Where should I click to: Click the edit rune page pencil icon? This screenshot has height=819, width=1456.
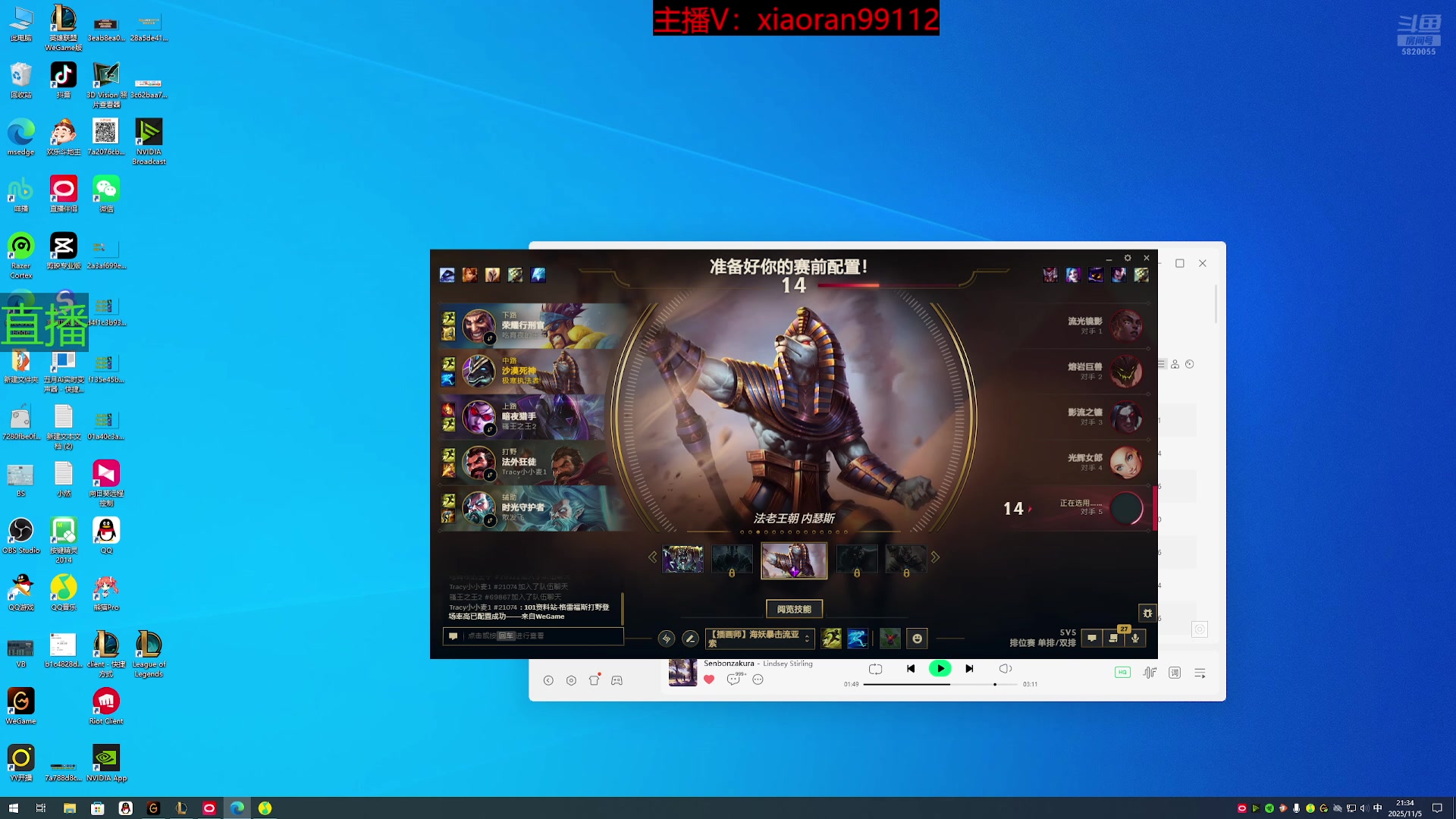tap(690, 639)
